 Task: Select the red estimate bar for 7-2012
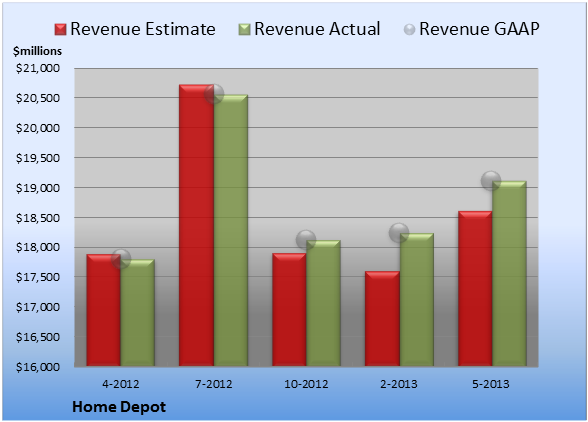point(196,225)
